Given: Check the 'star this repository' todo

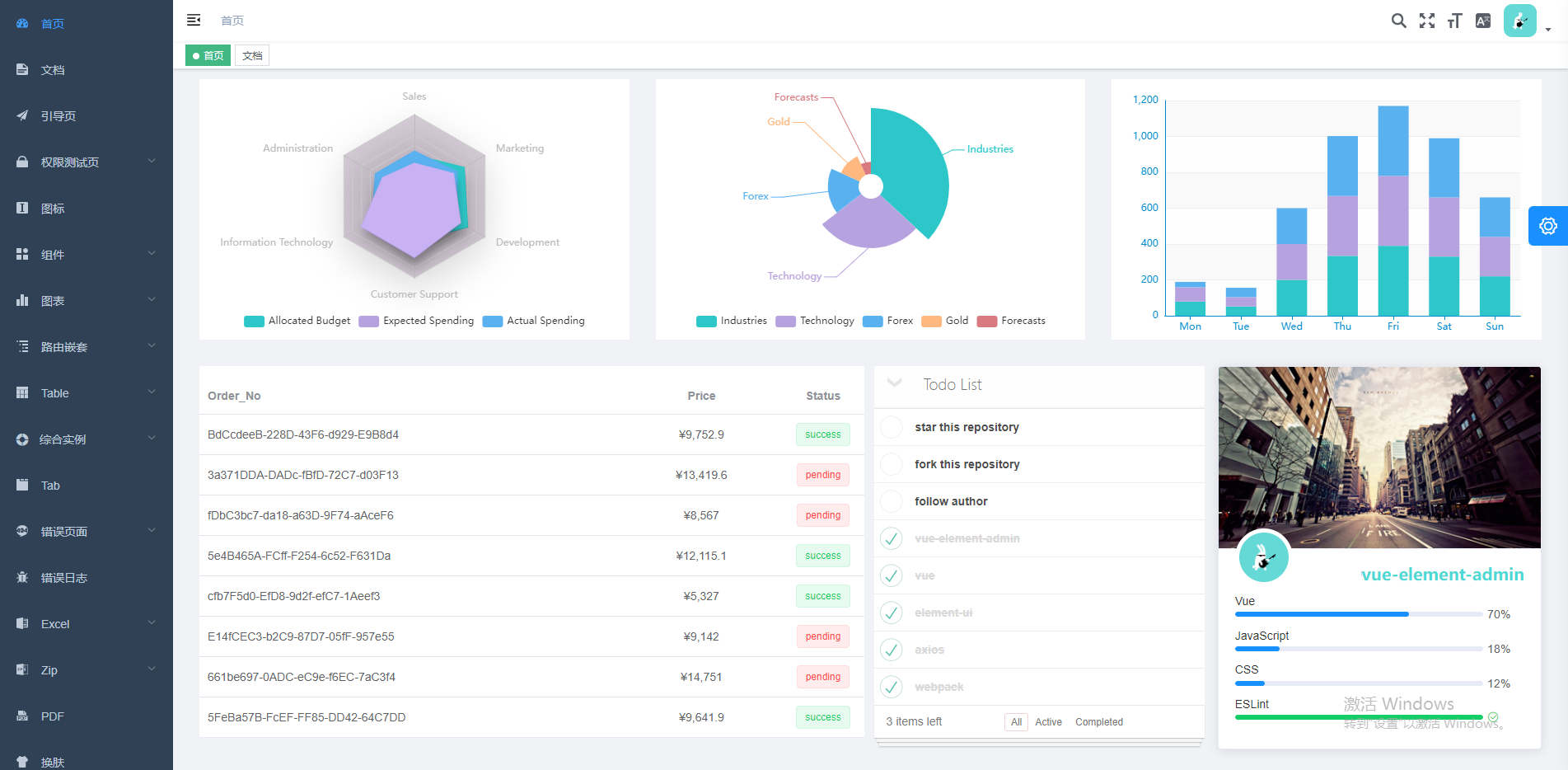Looking at the screenshot, I should tap(892, 427).
